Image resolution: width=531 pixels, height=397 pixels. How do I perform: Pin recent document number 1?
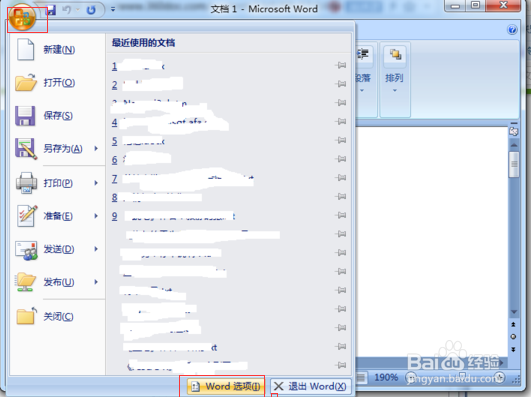tap(341, 65)
